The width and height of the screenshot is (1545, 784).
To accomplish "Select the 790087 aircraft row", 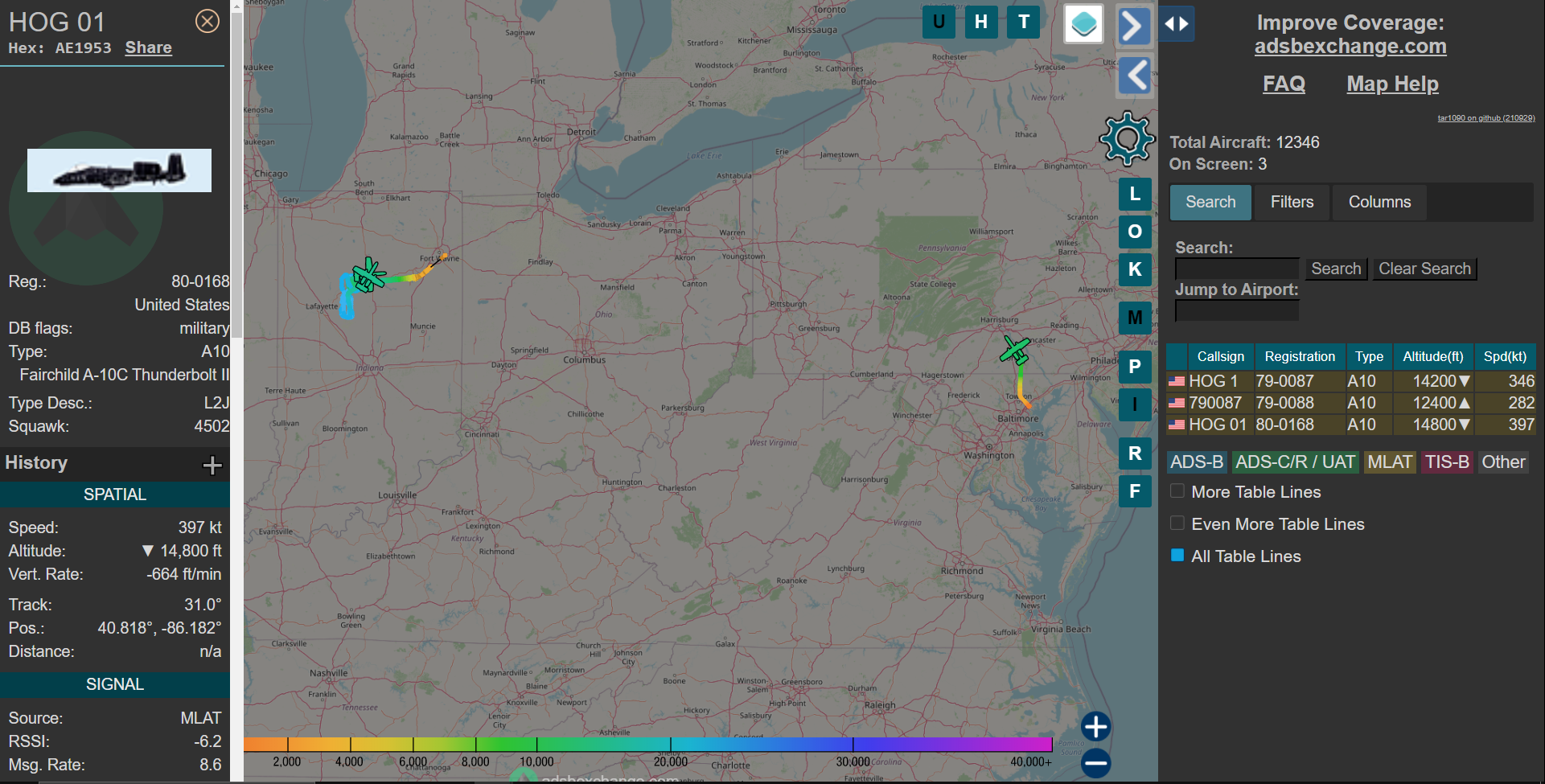I will (x=1351, y=403).
